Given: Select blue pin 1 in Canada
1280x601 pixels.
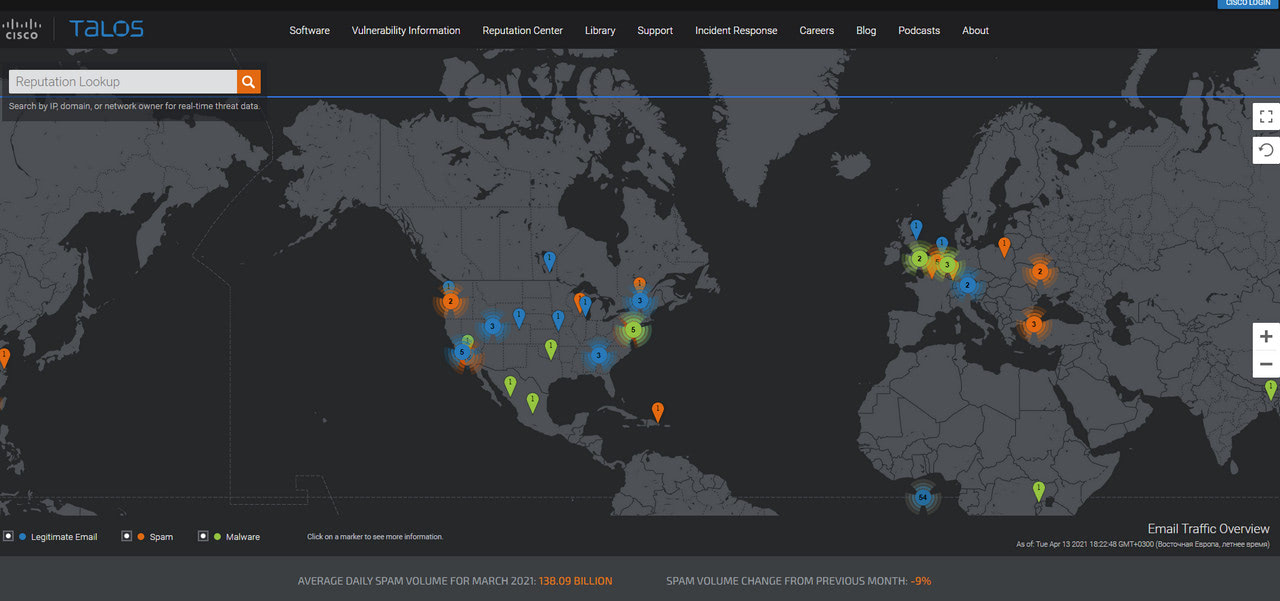Looking at the screenshot, I should 548,260.
